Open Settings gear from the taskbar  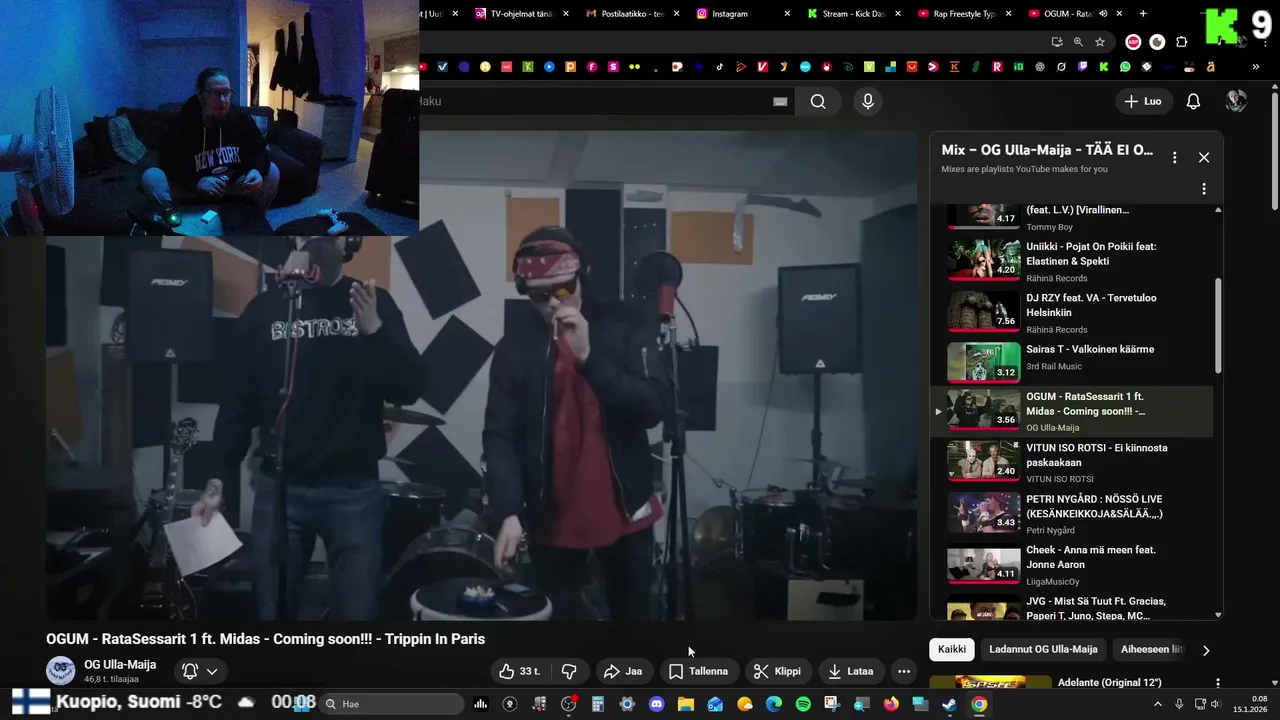coord(627,704)
